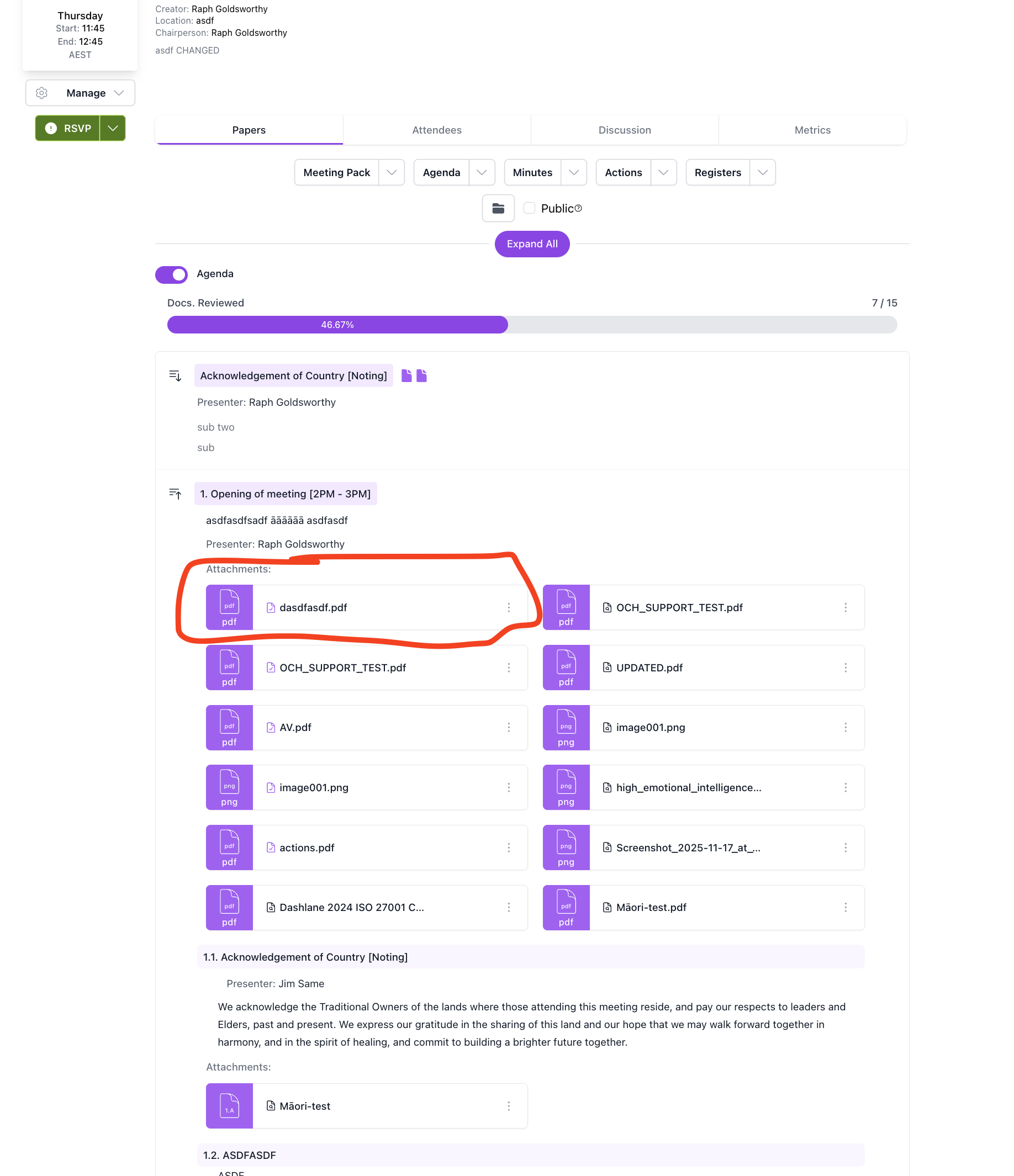Open the Metrics tab

[x=812, y=130]
